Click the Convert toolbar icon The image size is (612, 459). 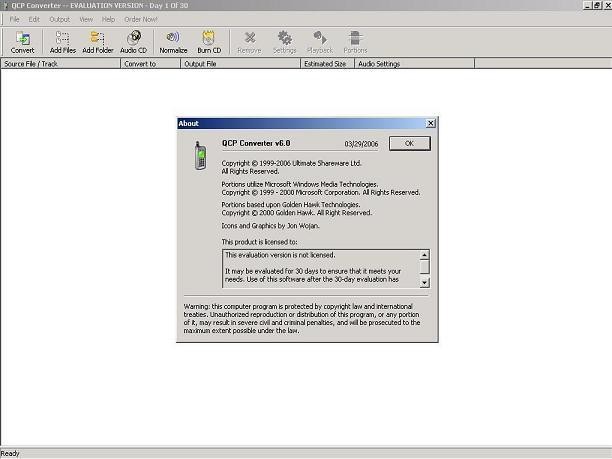point(23,42)
